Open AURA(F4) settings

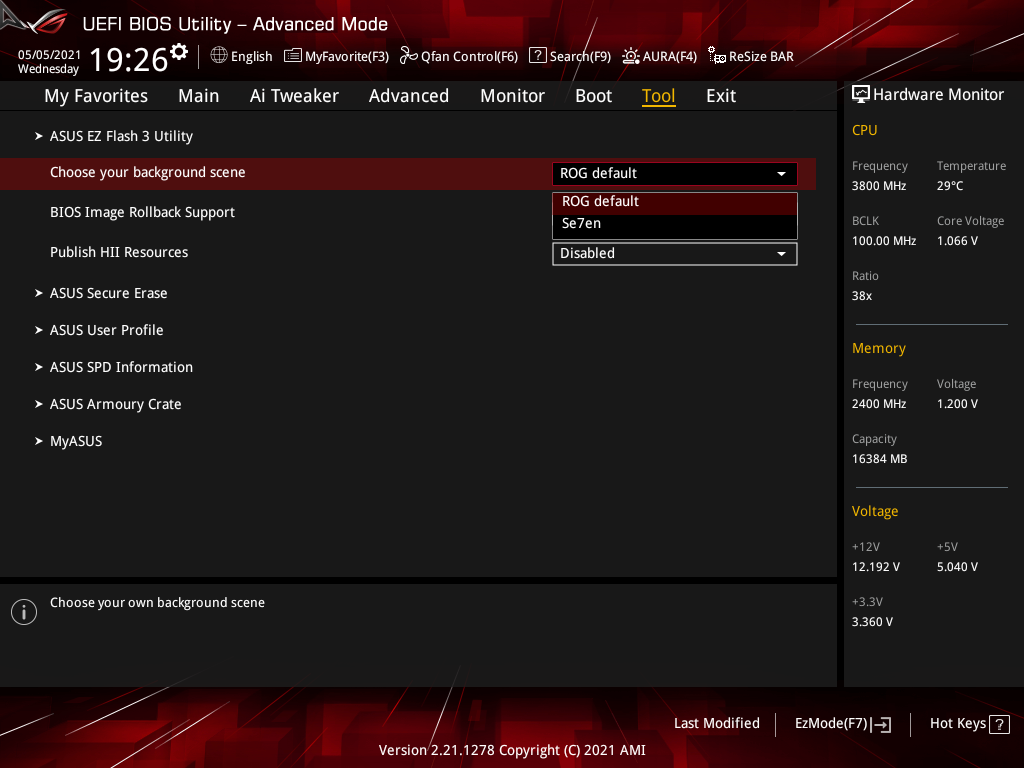coord(660,56)
